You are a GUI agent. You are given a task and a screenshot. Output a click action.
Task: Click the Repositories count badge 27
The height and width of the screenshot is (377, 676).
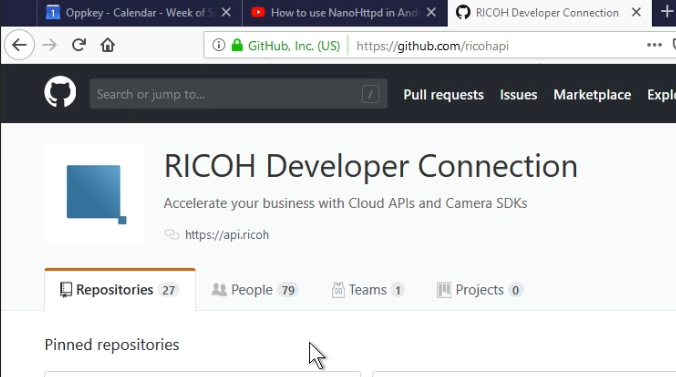(x=168, y=290)
